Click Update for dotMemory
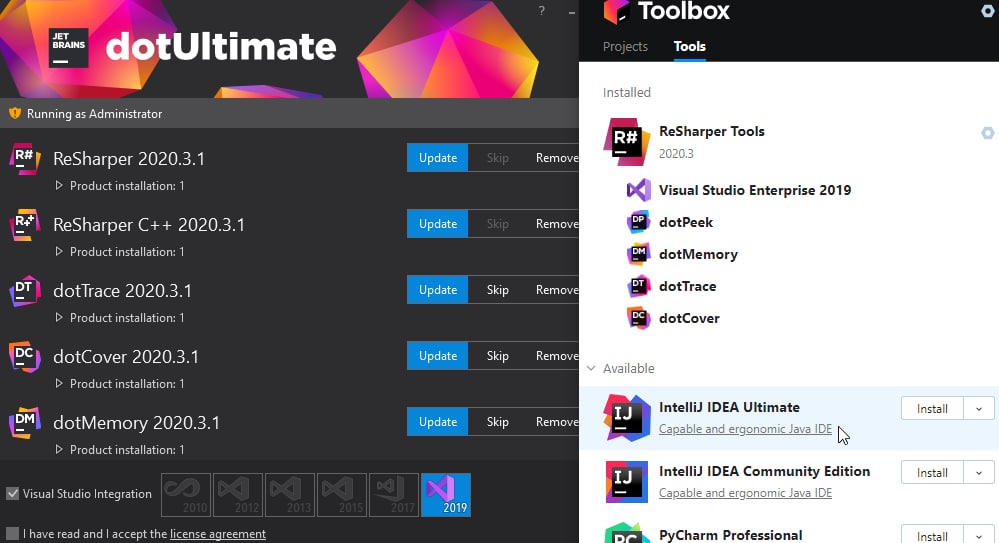The image size is (999, 543). pos(438,421)
